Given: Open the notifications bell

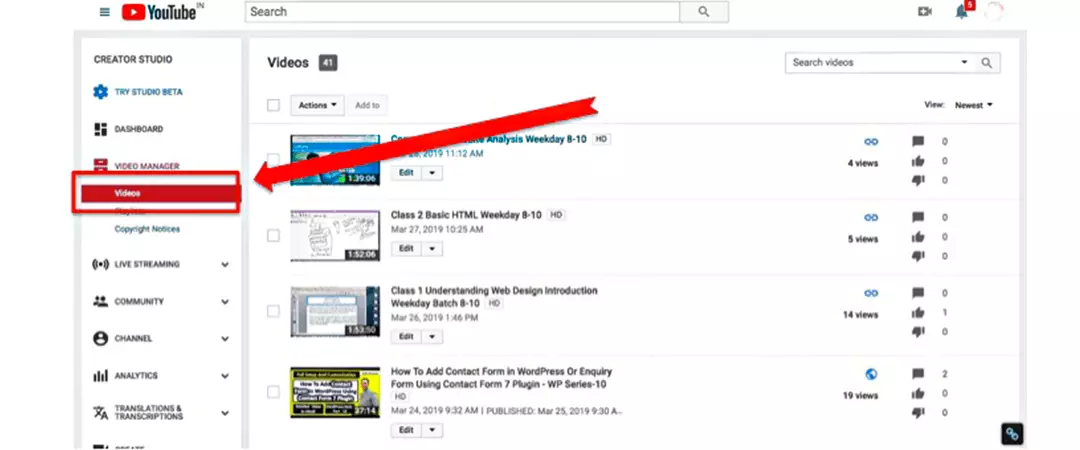Looking at the screenshot, I should 962,12.
